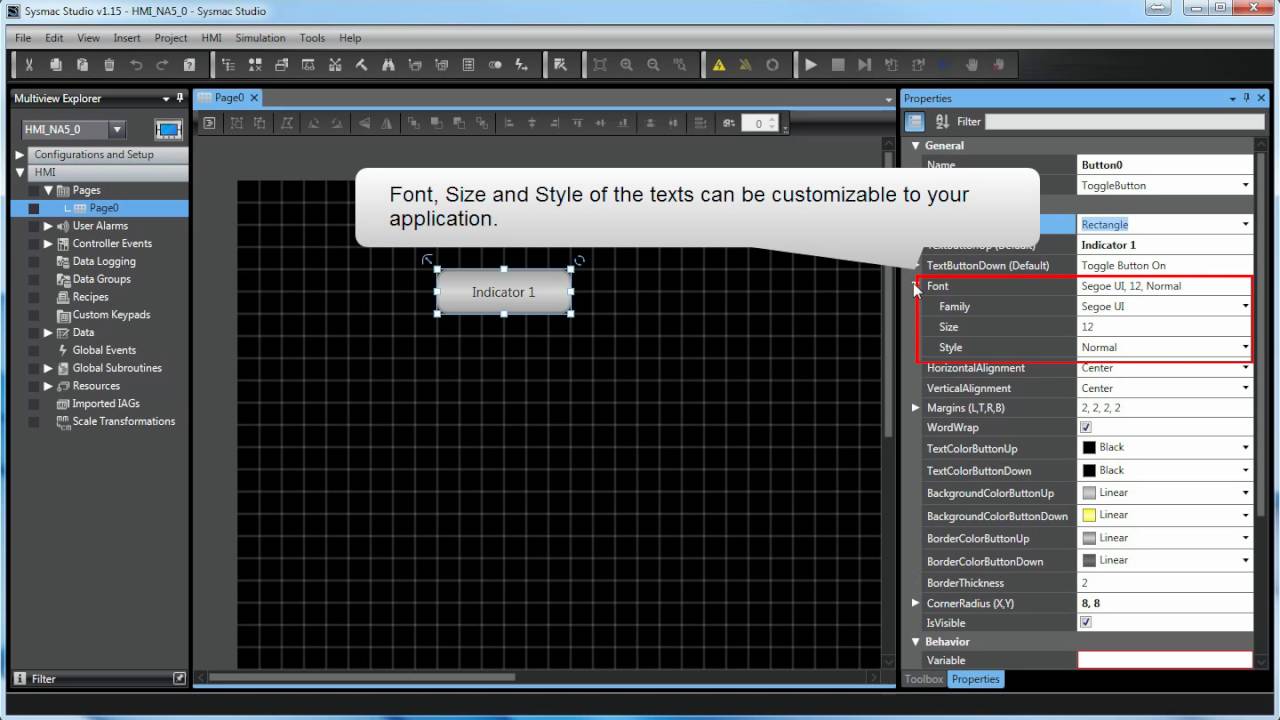Open the File menu

[23, 38]
